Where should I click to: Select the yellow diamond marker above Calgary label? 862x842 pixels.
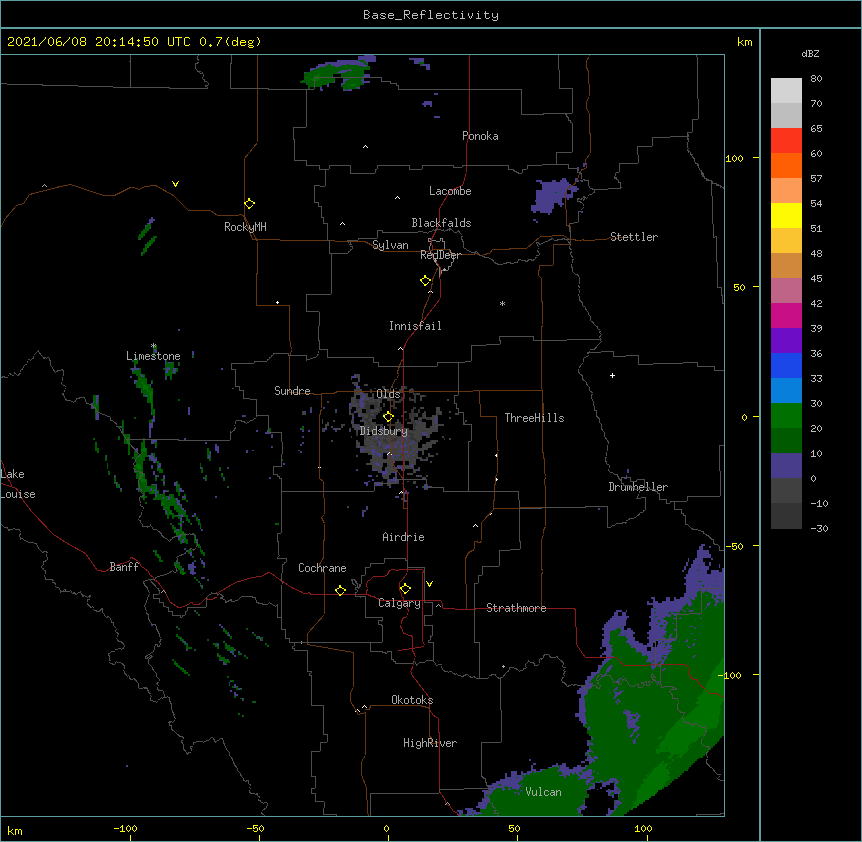pyautogui.click(x=405, y=589)
